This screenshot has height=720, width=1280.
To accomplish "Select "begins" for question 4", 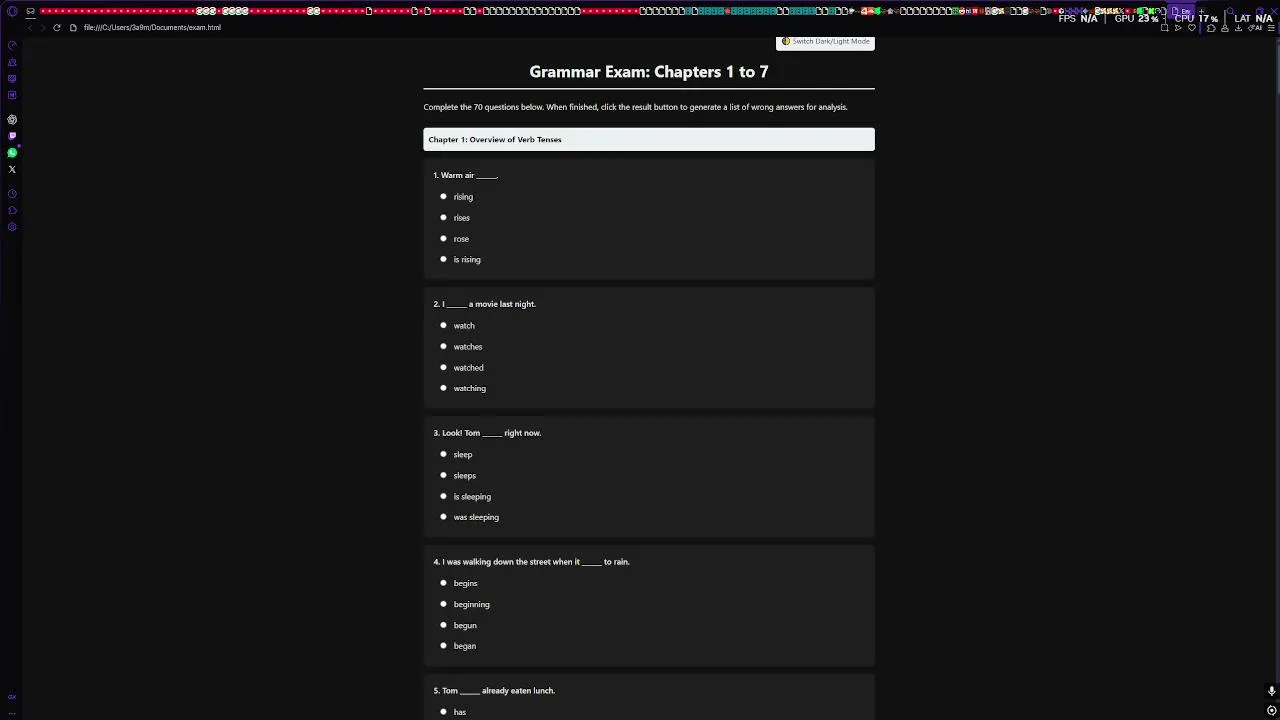I will [x=443, y=583].
